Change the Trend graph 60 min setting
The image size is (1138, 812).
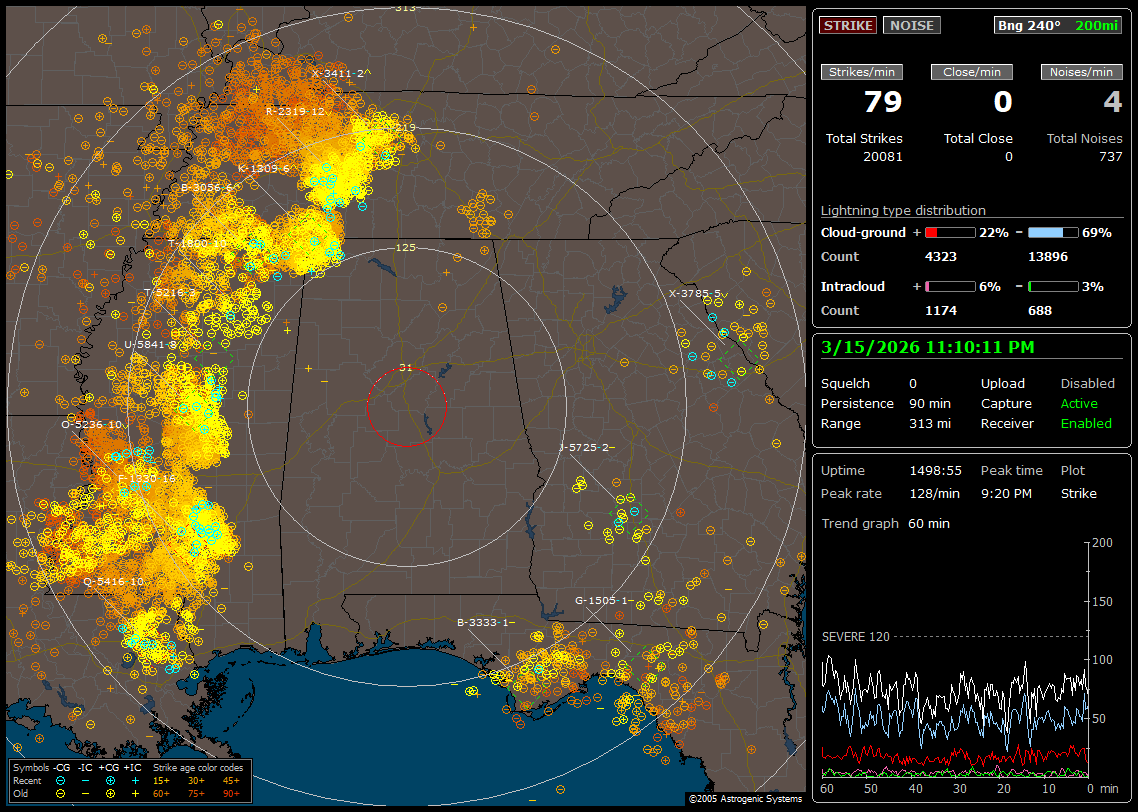point(929,524)
